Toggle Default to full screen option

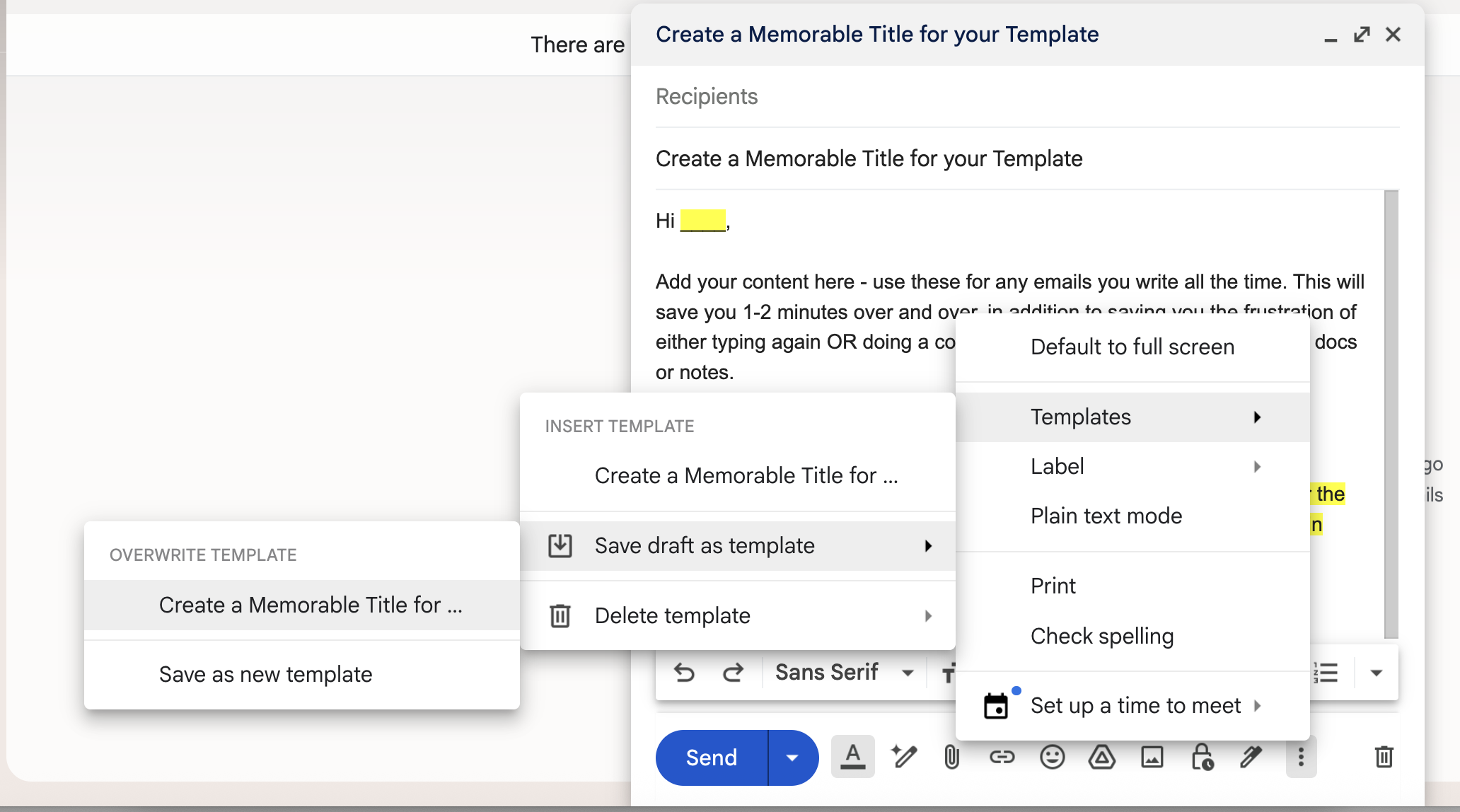pyautogui.click(x=1132, y=347)
